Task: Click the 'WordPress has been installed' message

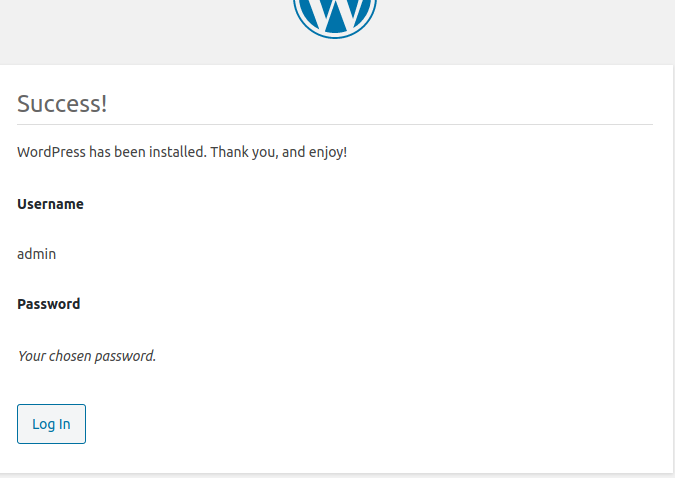Action: (182, 152)
